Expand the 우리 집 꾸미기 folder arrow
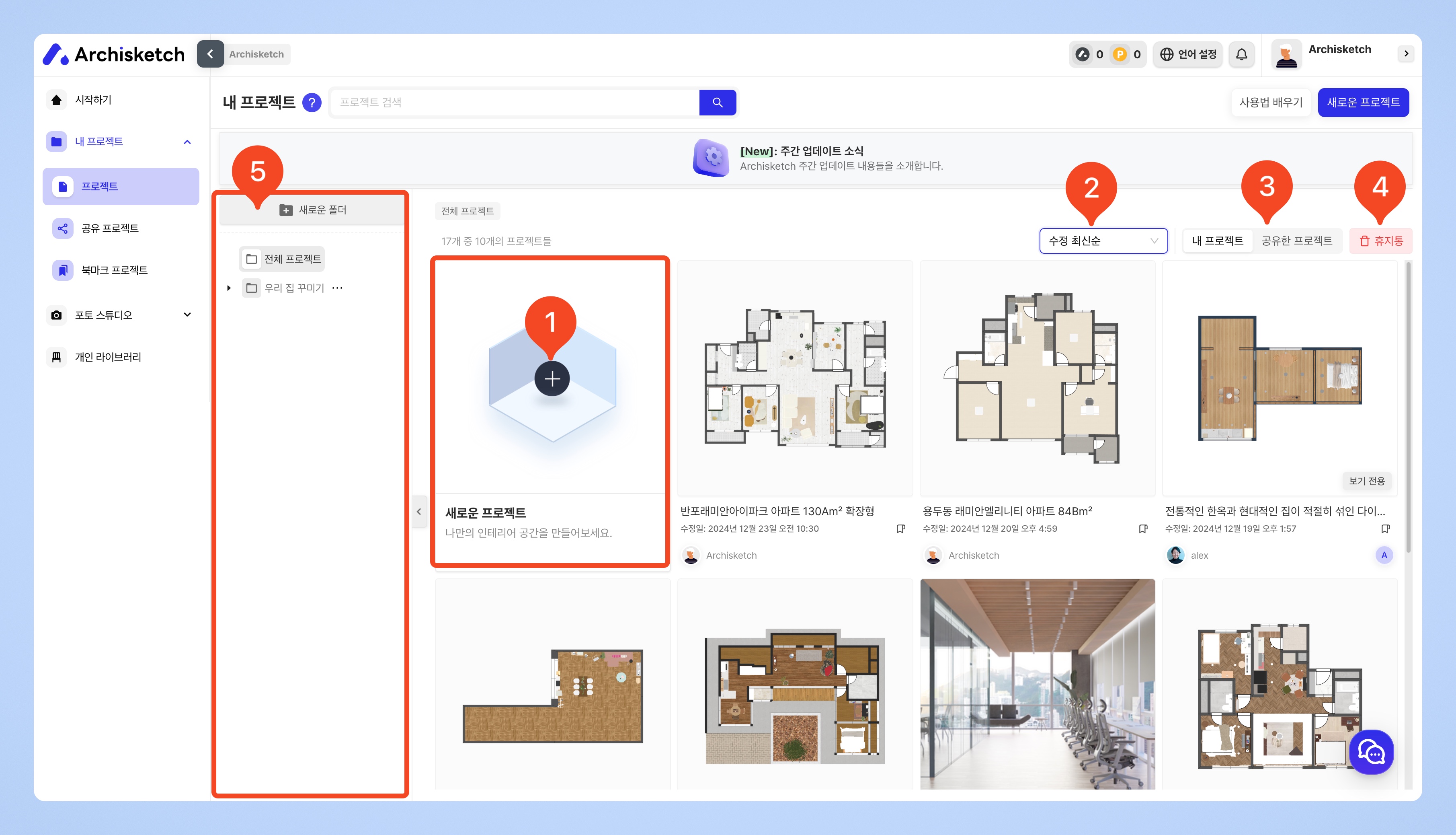1456x835 pixels. pos(229,288)
